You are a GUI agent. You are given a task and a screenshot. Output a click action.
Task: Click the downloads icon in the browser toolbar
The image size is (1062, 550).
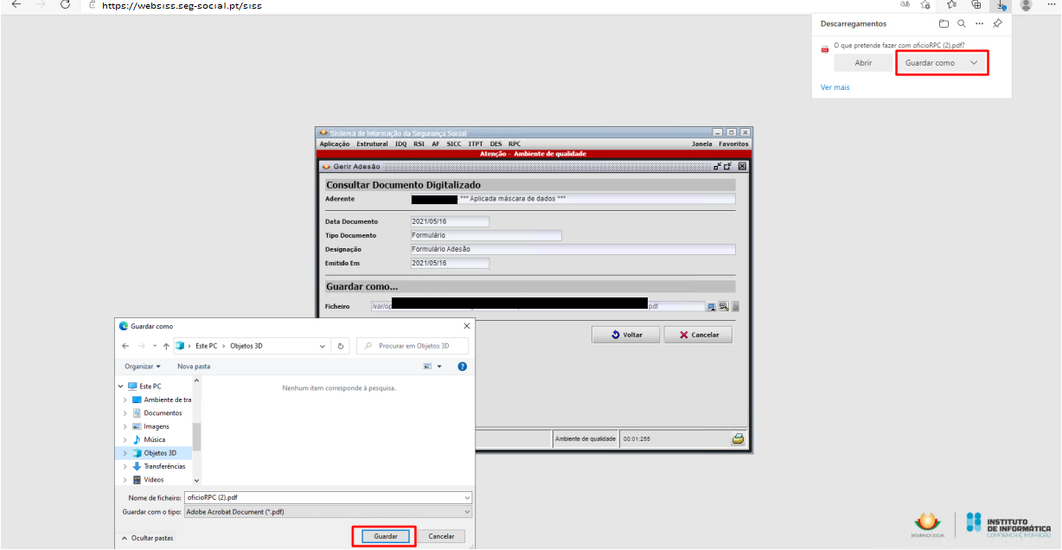[1000, 5]
